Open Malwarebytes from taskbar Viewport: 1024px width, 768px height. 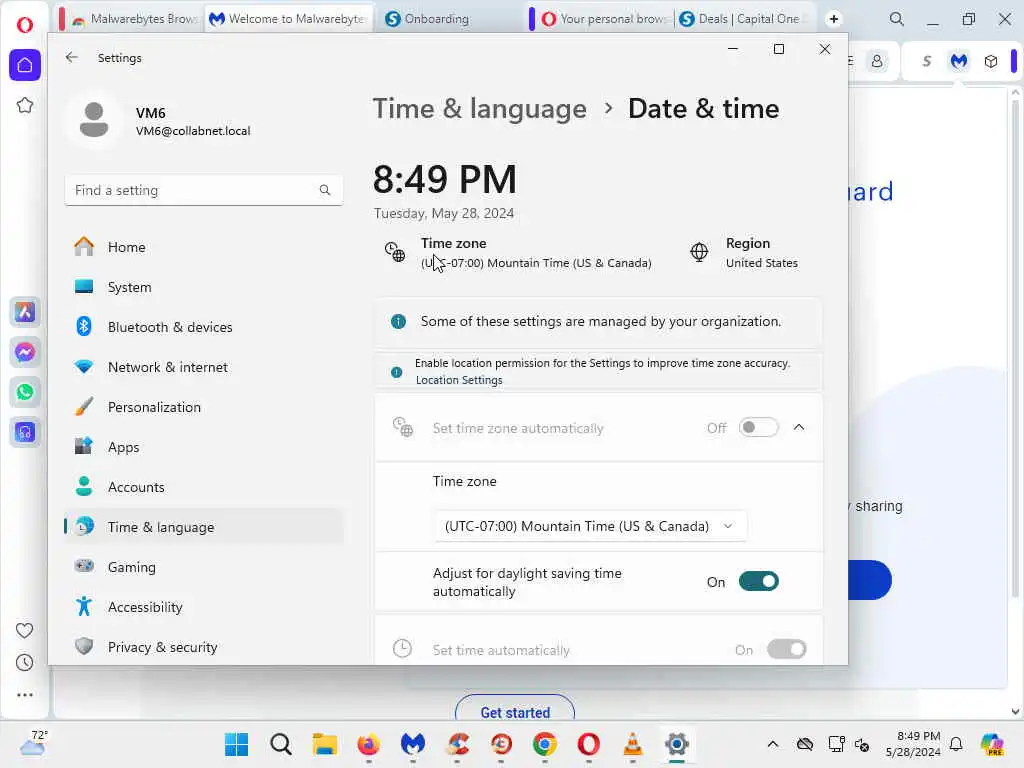coord(413,744)
